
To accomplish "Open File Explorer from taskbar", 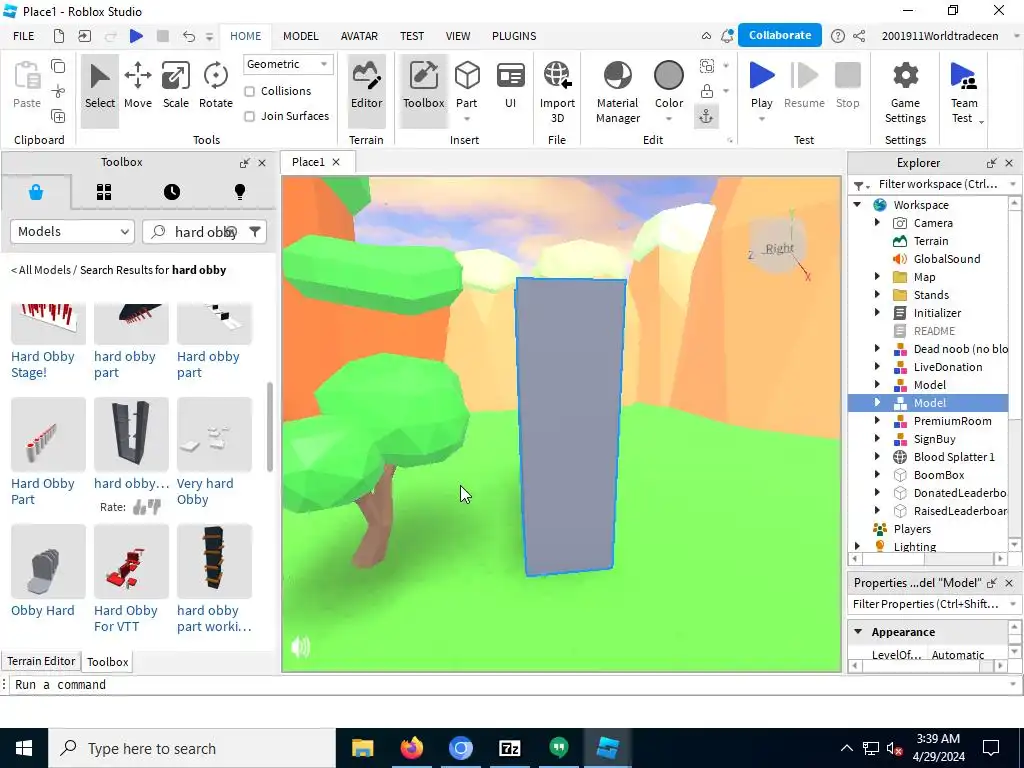I will [x=362, y=748].
